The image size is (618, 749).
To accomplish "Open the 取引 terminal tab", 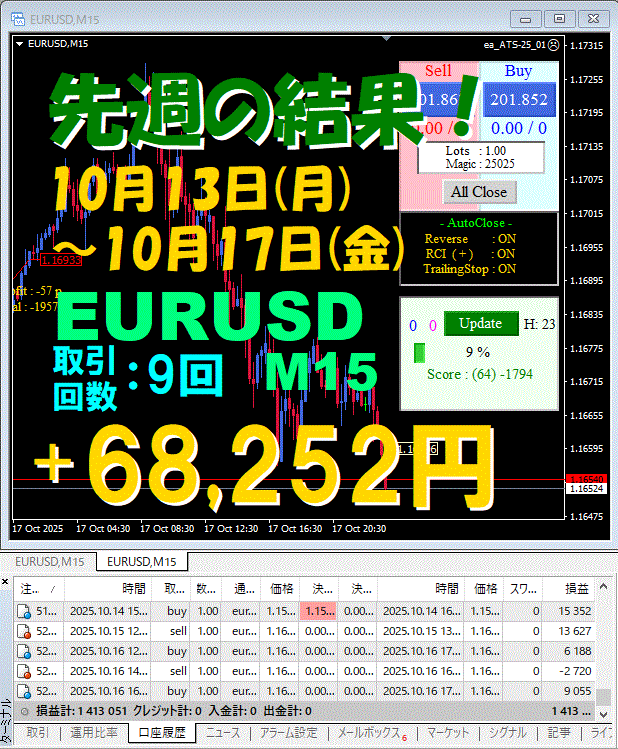I will click(37, 732).
